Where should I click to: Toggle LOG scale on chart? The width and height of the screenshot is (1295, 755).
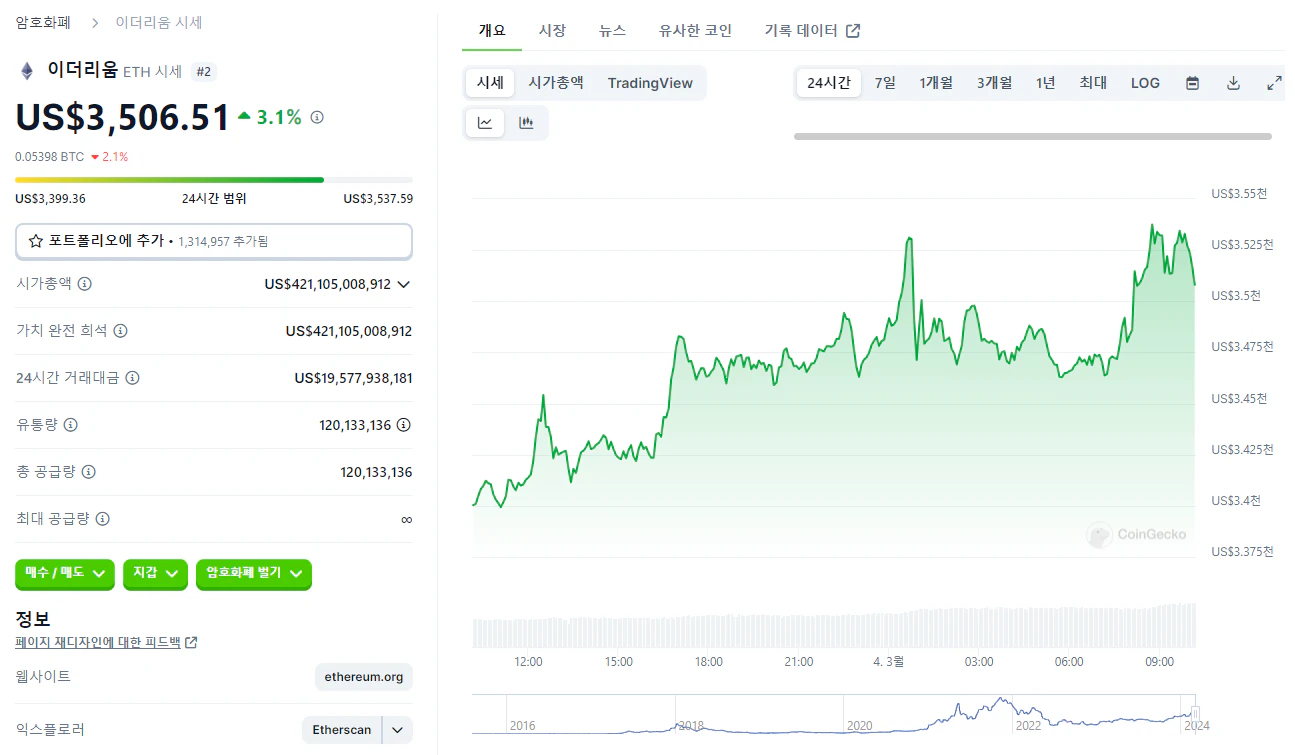(x=1145, y=83)
